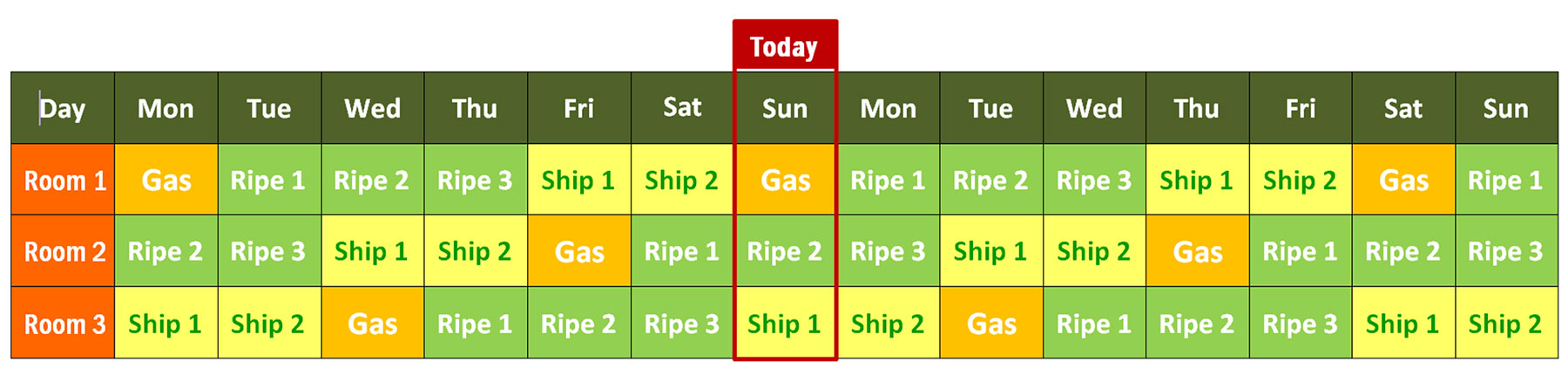
Task: Click today's Ripe 2 cell in Room 2
Action: click(x=785, y=252)
